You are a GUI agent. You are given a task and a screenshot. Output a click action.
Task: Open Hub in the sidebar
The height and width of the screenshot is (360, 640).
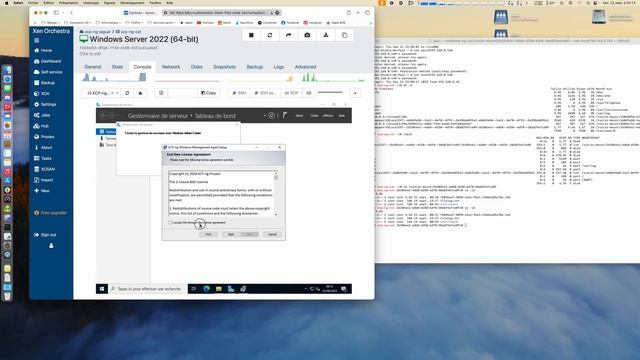pyautogui.click(x=41, y=126)
